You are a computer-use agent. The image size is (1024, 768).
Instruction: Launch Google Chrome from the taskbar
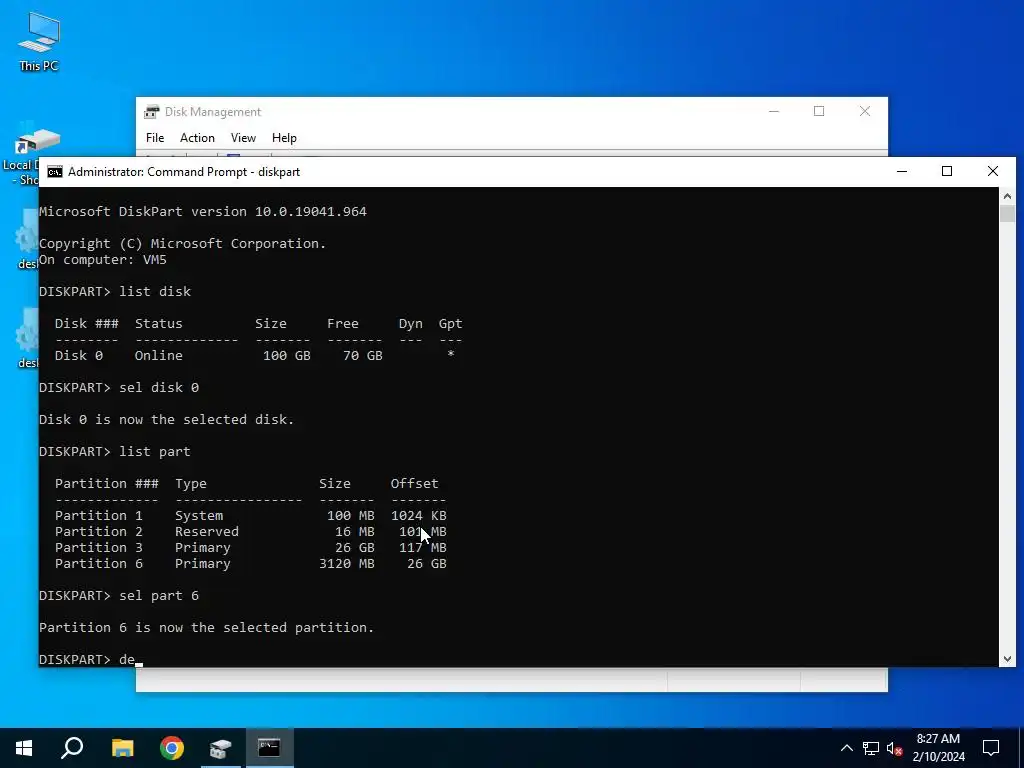(x=172, y=748)
